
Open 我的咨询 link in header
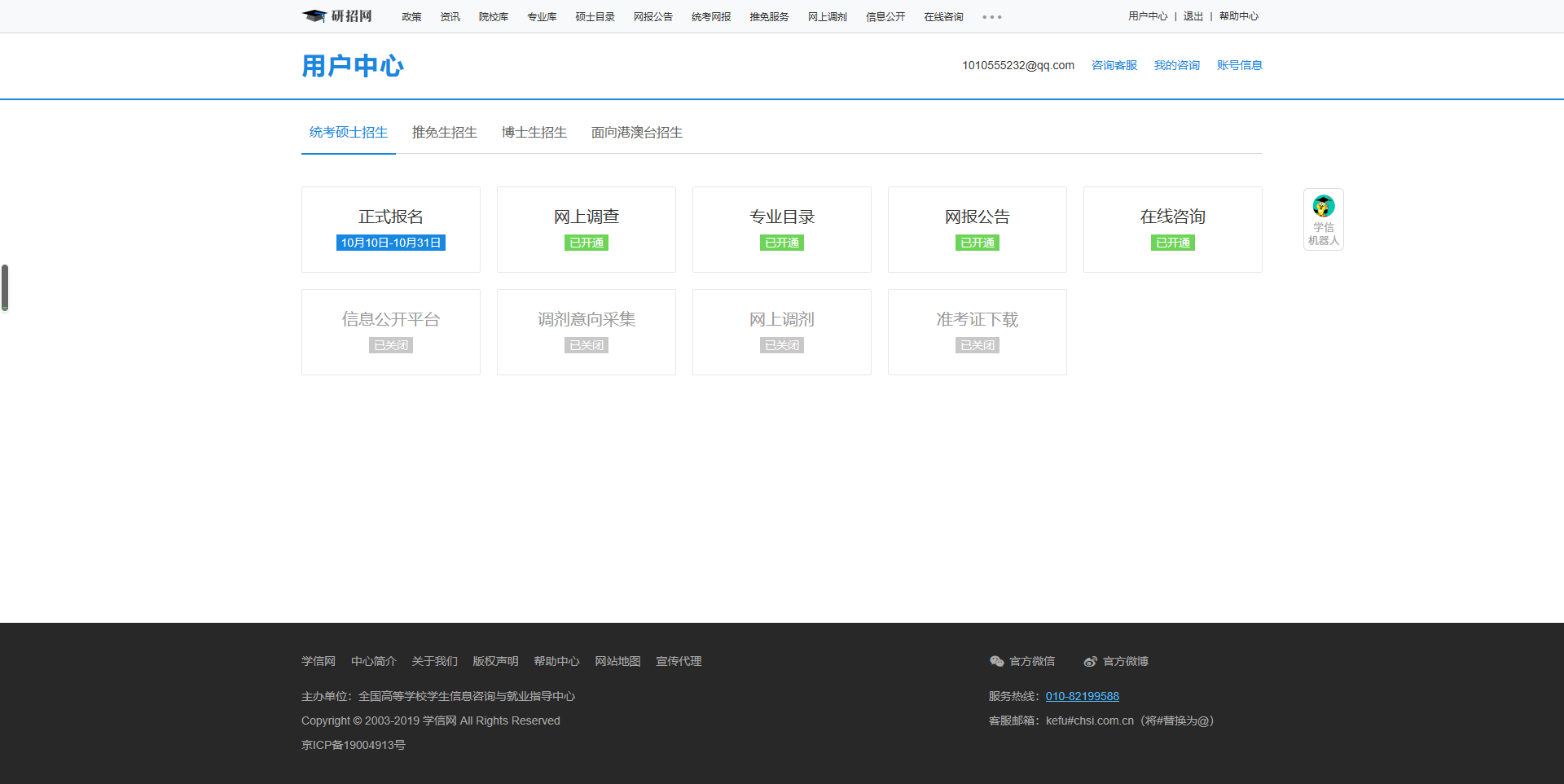click(1176, 65)
